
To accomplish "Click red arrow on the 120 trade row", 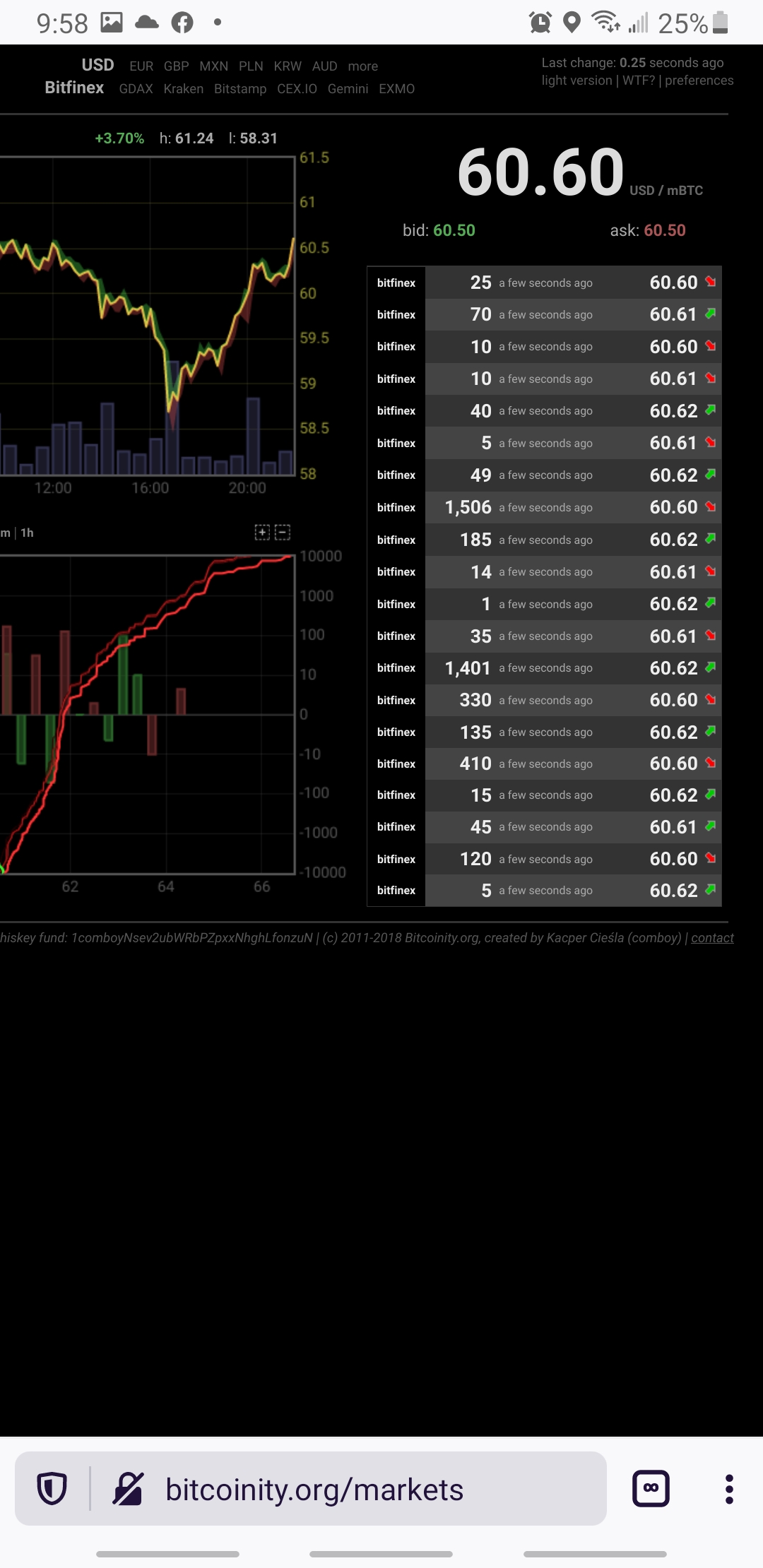I will click(x=711, y=858).
